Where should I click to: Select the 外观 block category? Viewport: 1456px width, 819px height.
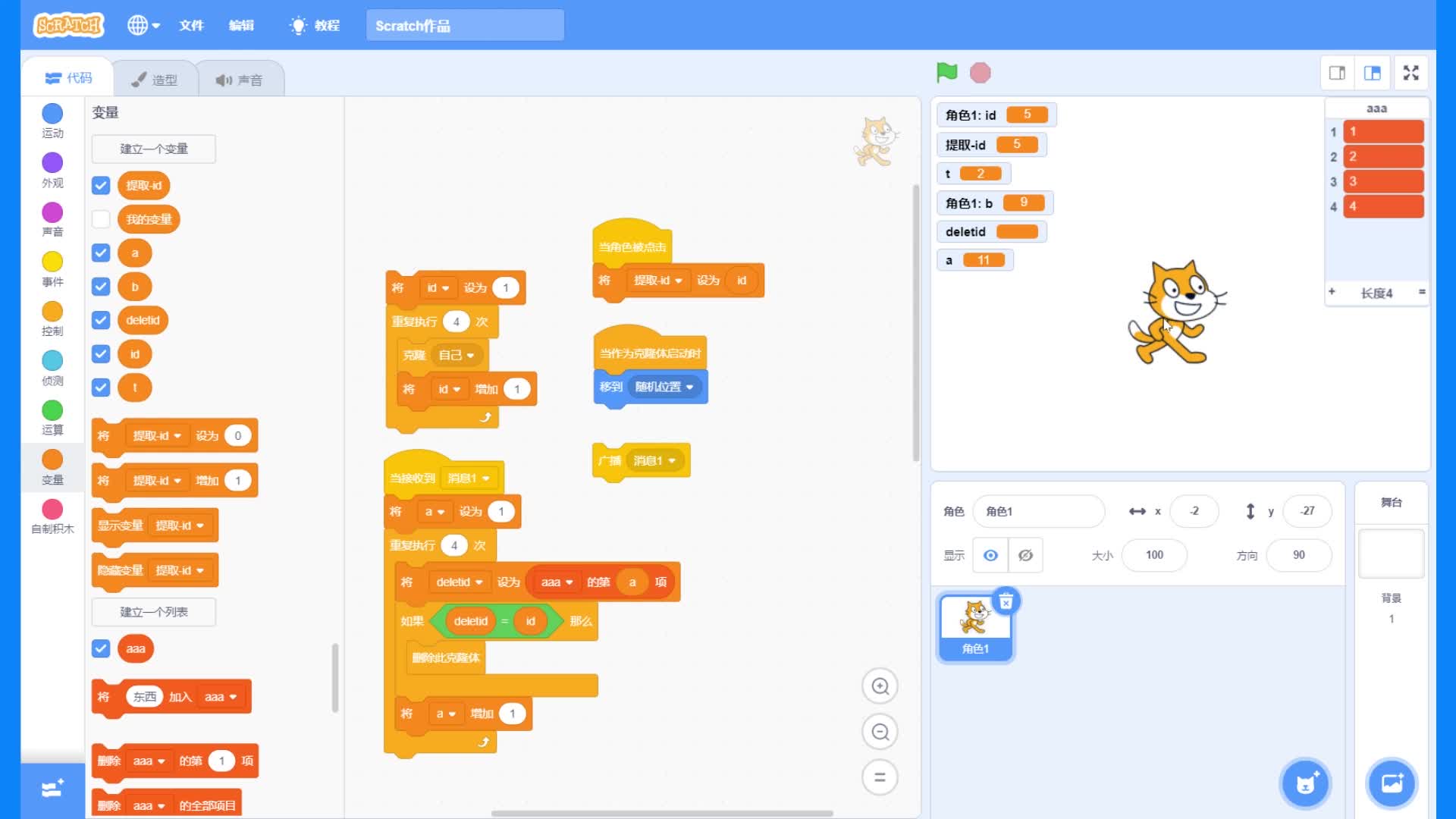click(52, 171)
